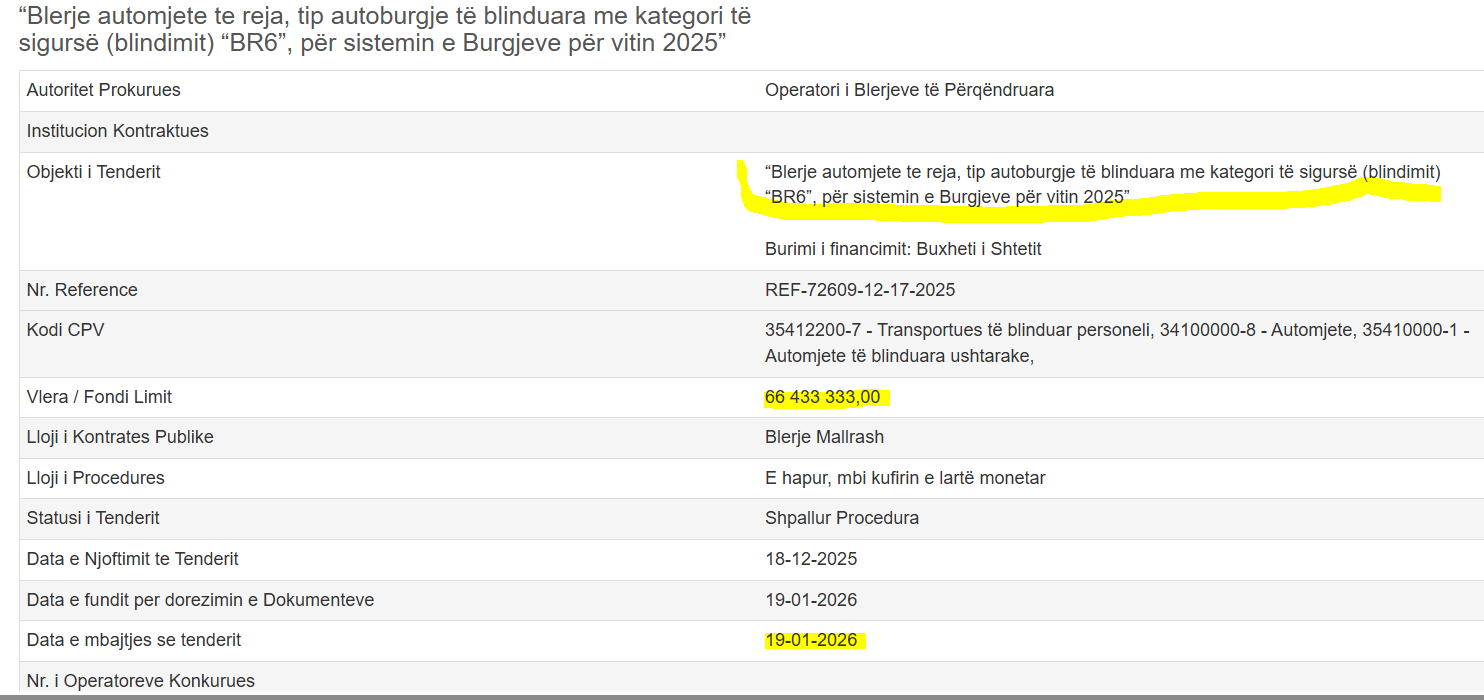Click "E hapur, mbi kufirin e lartë monetar"
This screenshot has width=1484, height=700.
point(905,478)
